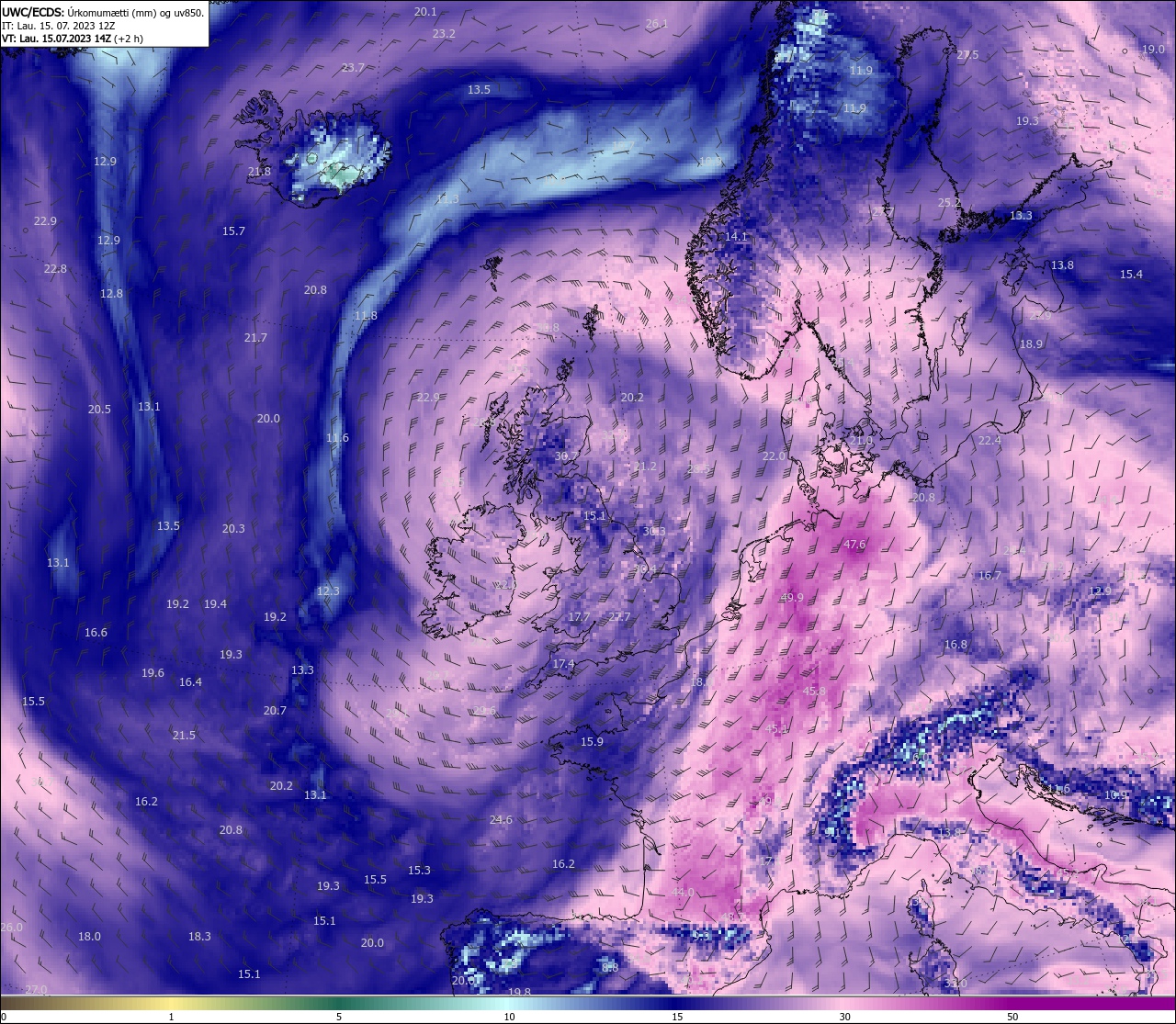Click the 21.0 value over Denmark
The width and height of the screenshot is (1176, 1024).
tap(861, 440)
